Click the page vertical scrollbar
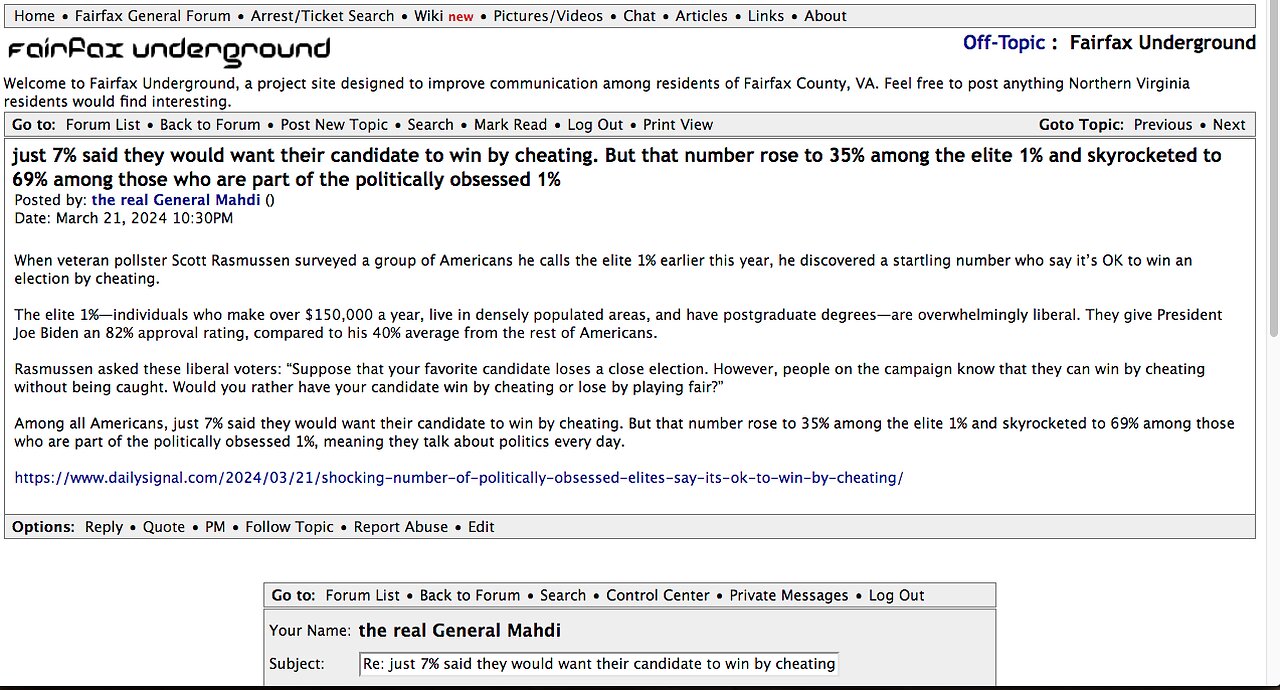This screenshot has width=1280, height=690. pyautogui.click(x=1272, y=170)
